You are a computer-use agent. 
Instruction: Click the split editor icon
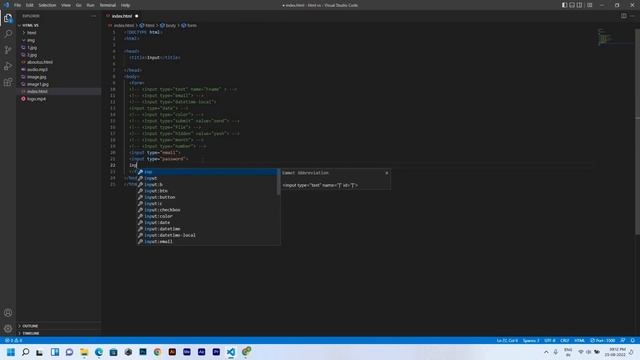pyautogui.click(x=624, y=16)
